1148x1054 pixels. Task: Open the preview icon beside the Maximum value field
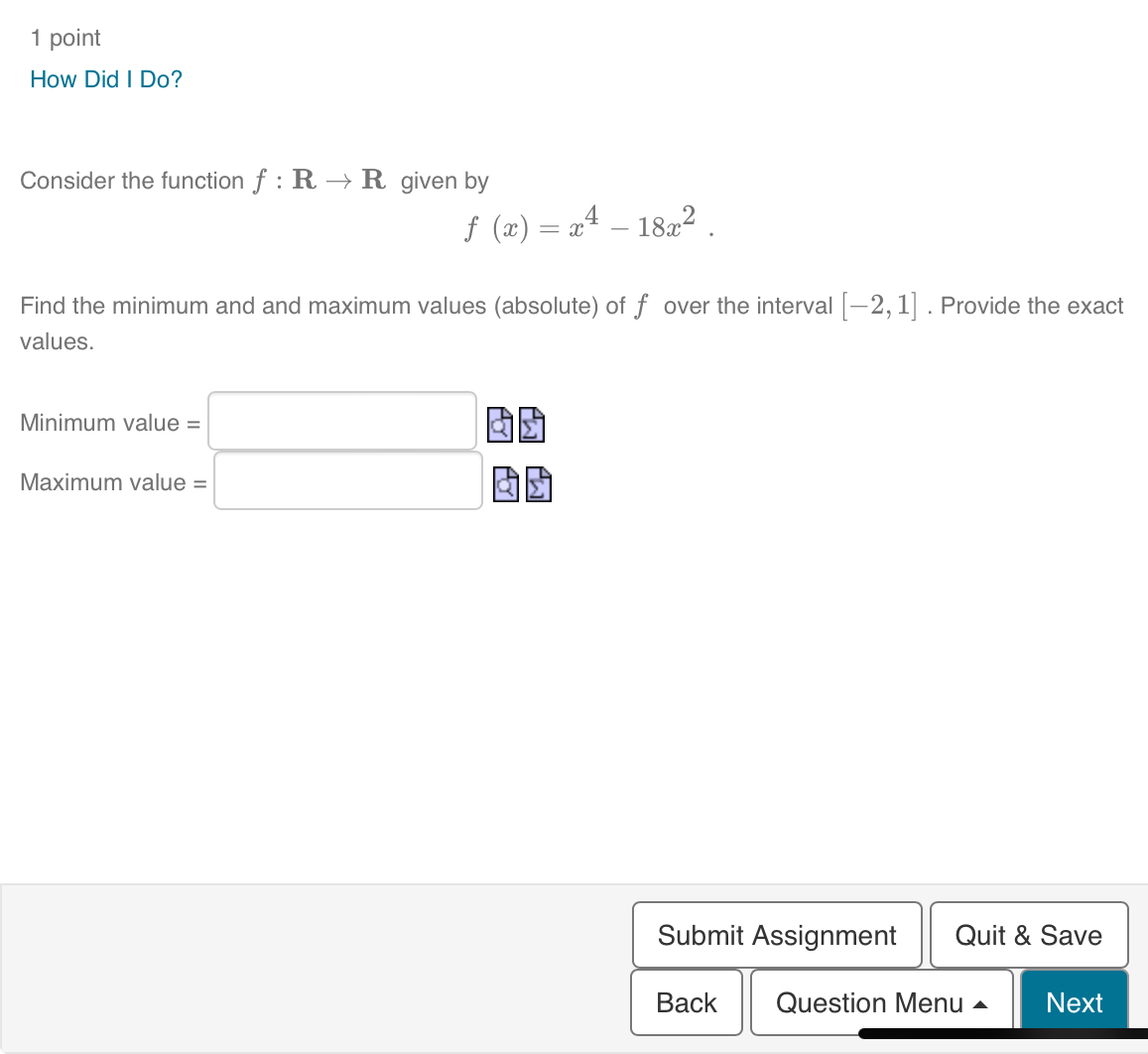505,484
